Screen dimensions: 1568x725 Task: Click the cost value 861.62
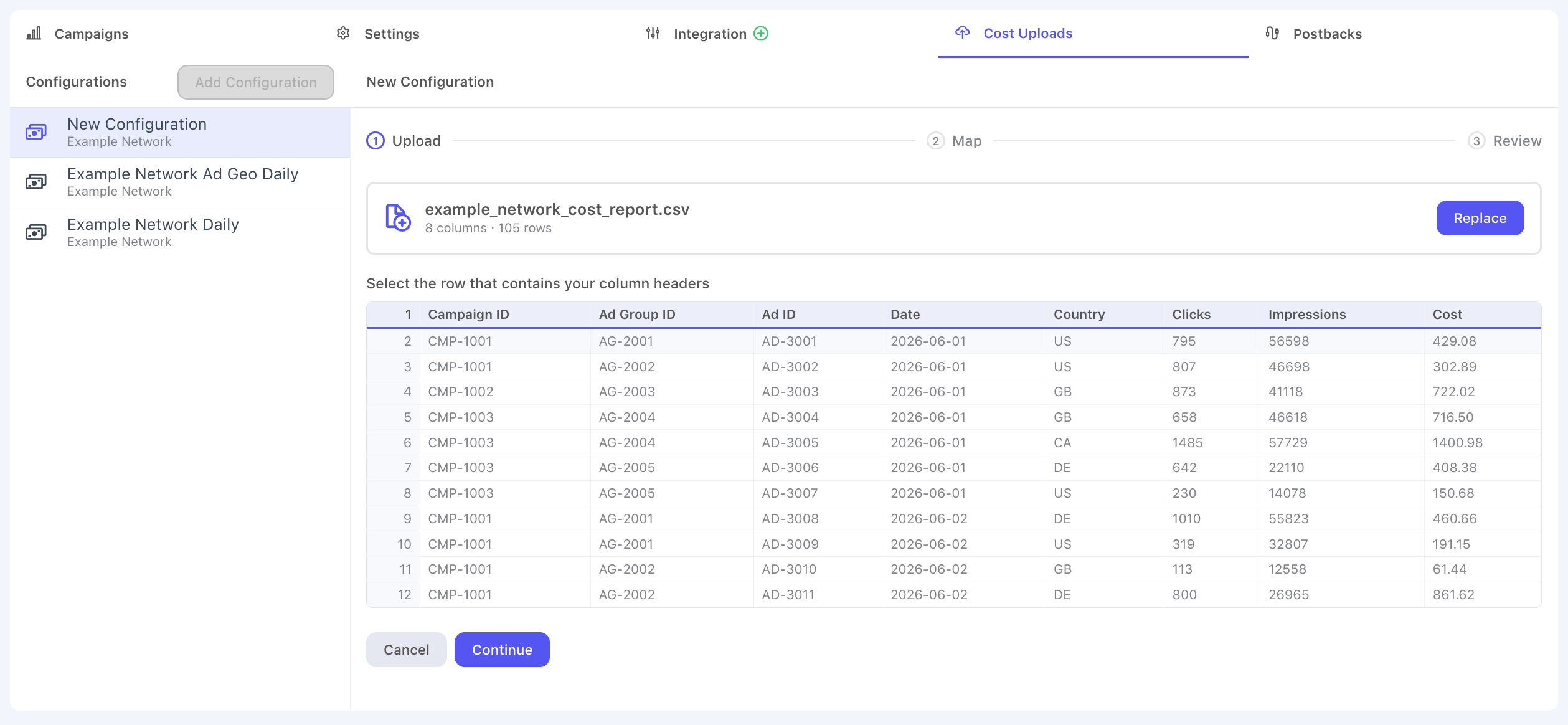click(x=1453, y=595)
